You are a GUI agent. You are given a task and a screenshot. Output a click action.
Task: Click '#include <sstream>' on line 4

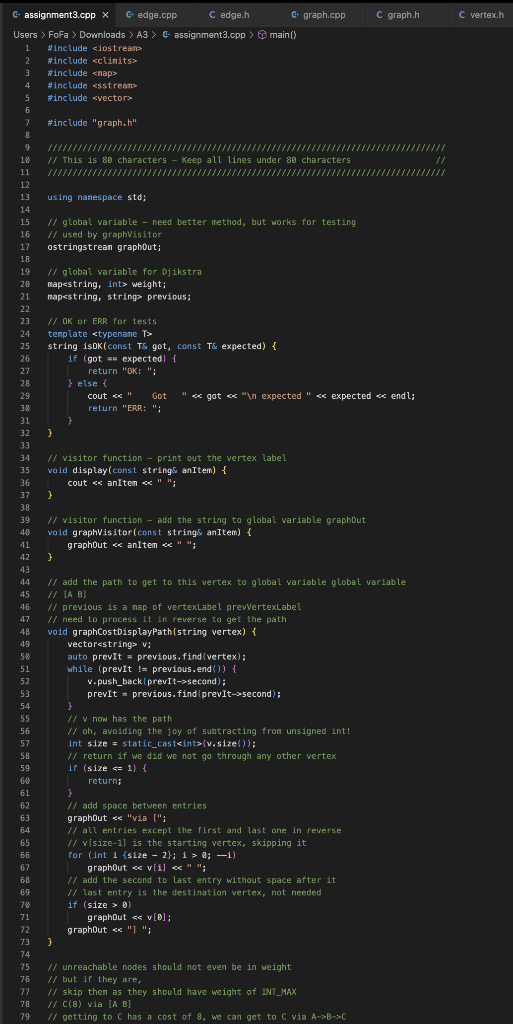click(x=92, y=85)
